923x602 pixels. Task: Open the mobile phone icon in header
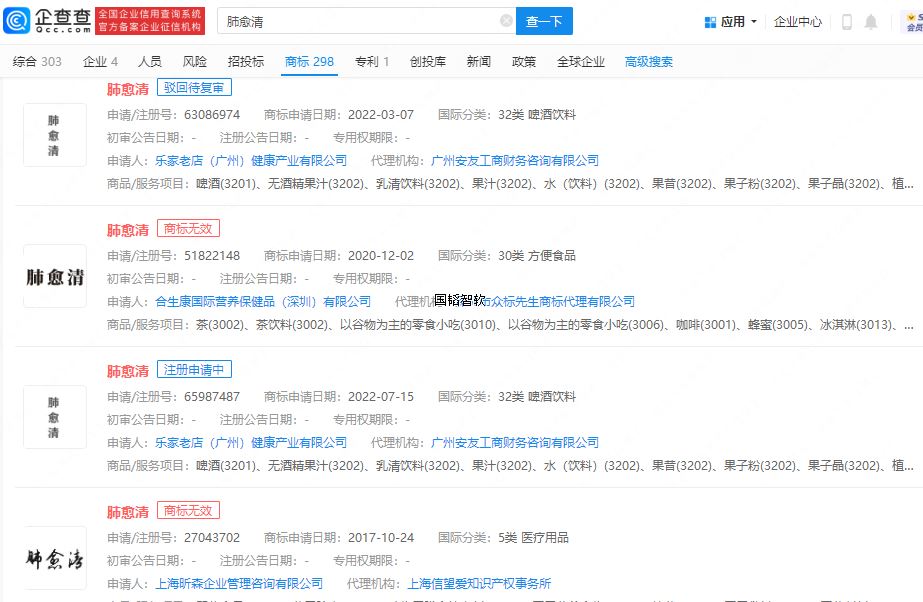point(846,22)
